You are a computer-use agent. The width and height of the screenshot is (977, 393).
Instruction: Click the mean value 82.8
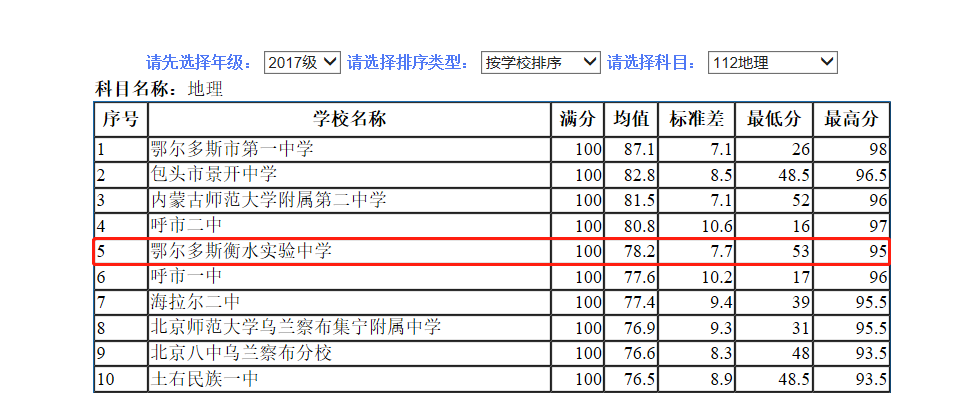[639, 176]
